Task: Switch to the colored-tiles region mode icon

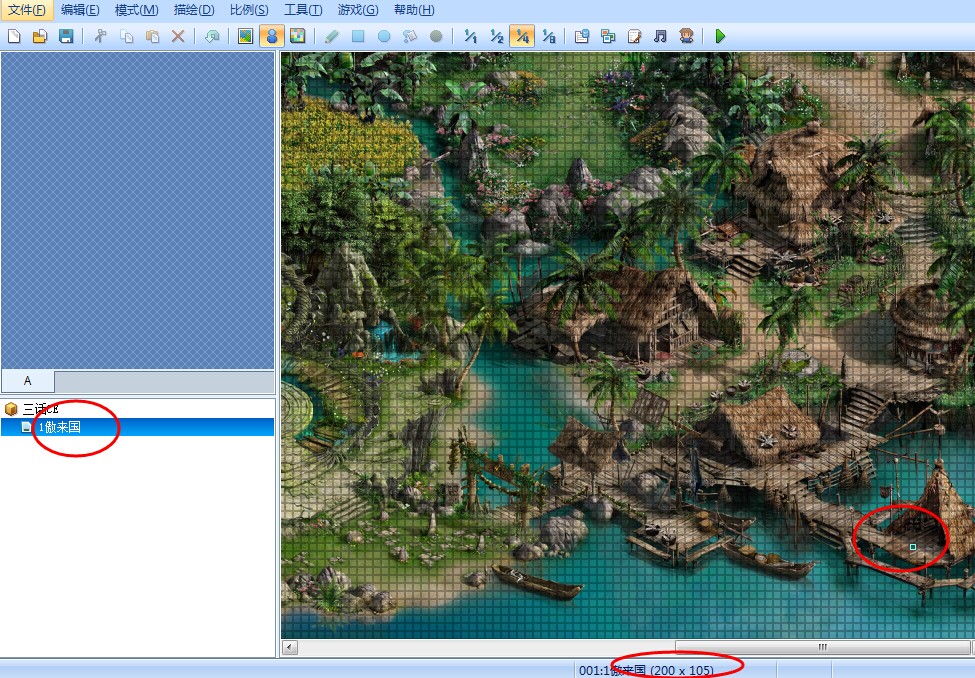Action: pos(298,36)
